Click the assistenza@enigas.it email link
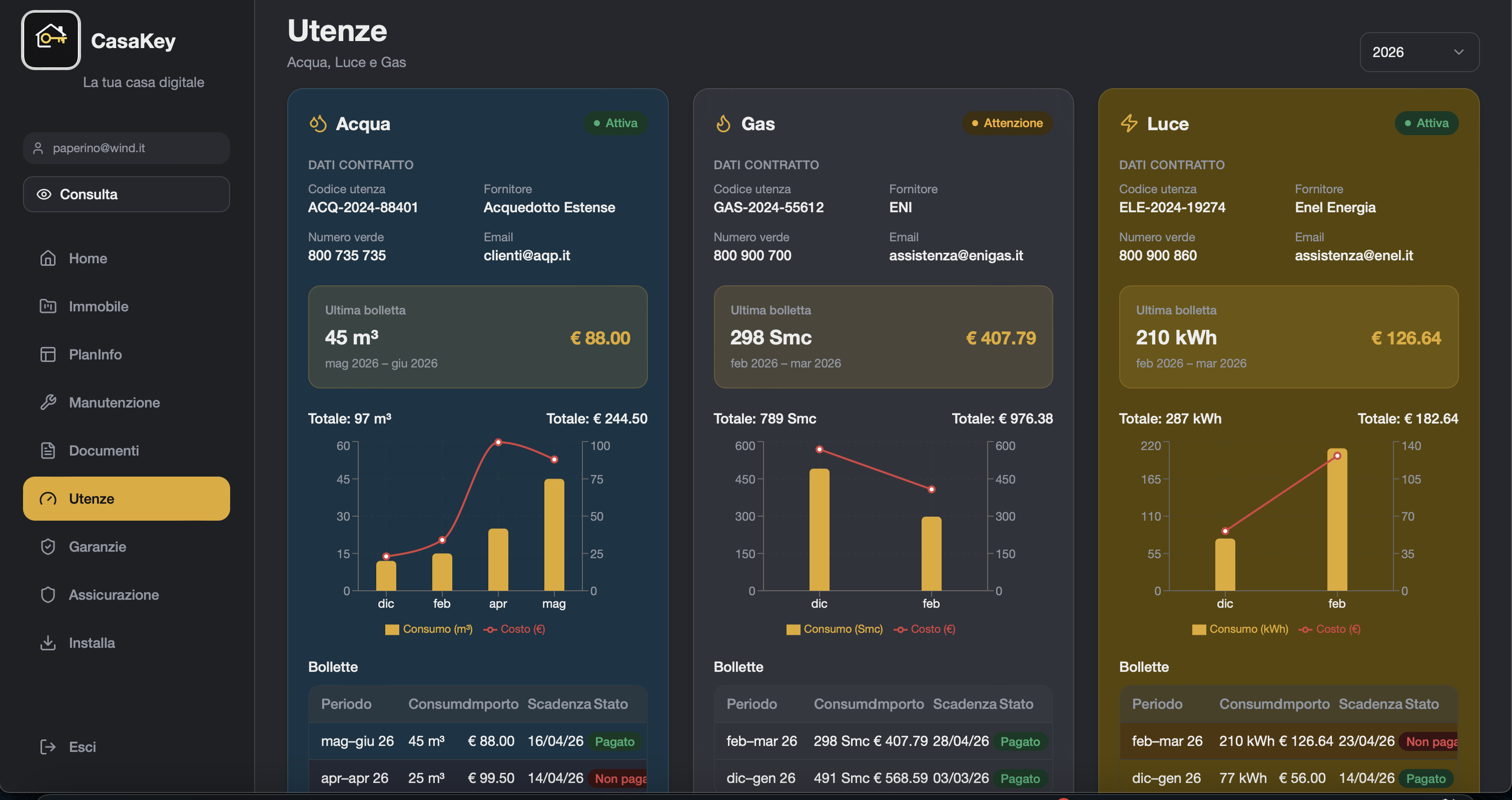Image resolution: width=1512 pixels, height=800 pixels. point(956,255)
